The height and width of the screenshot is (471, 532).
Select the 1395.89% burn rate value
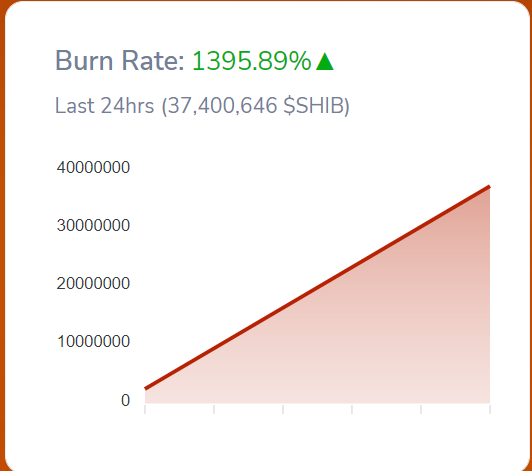pyautogui.click(x=251, y=61)
